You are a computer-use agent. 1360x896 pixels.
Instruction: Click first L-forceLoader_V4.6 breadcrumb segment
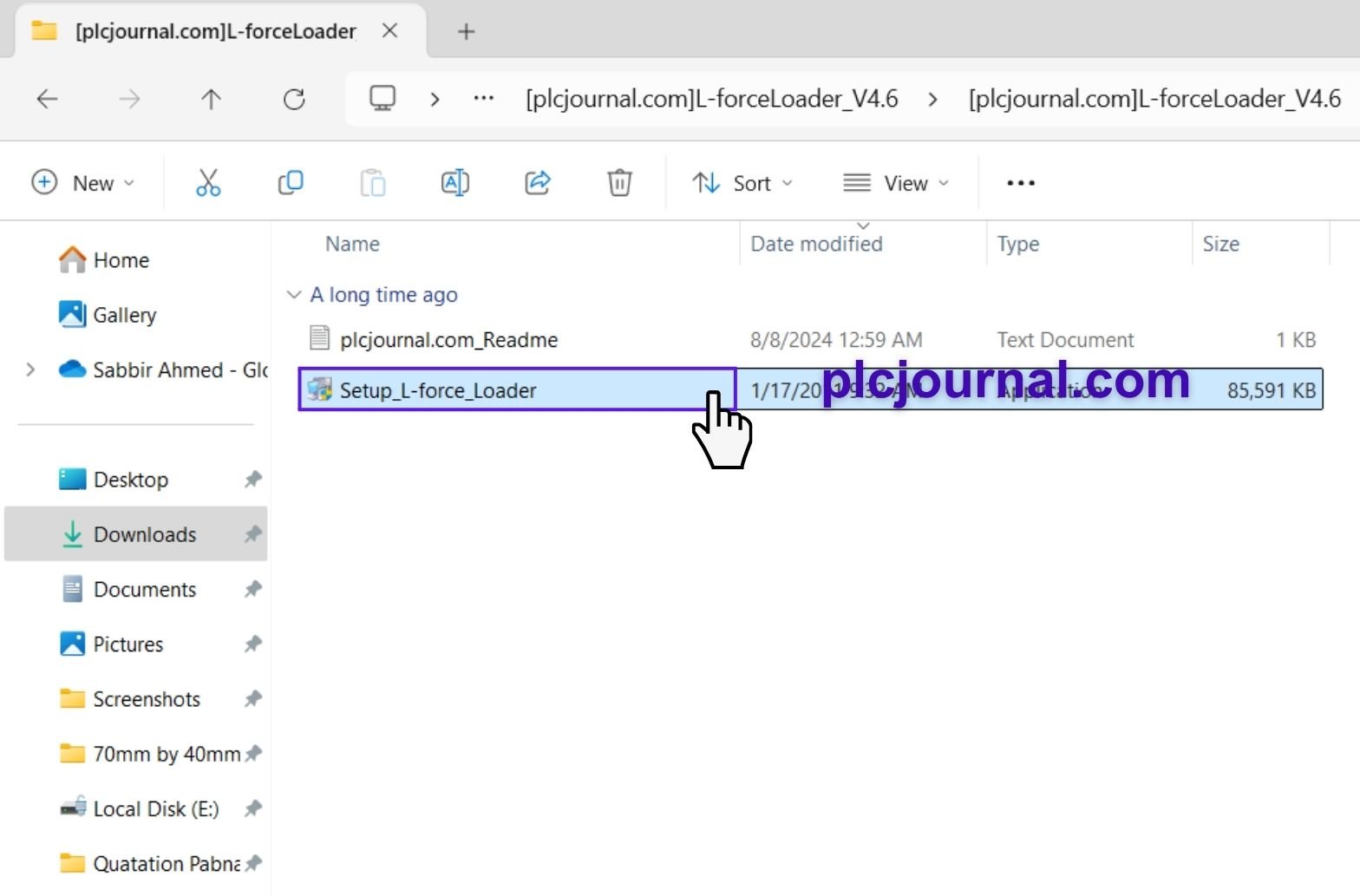tap(711, 99)
